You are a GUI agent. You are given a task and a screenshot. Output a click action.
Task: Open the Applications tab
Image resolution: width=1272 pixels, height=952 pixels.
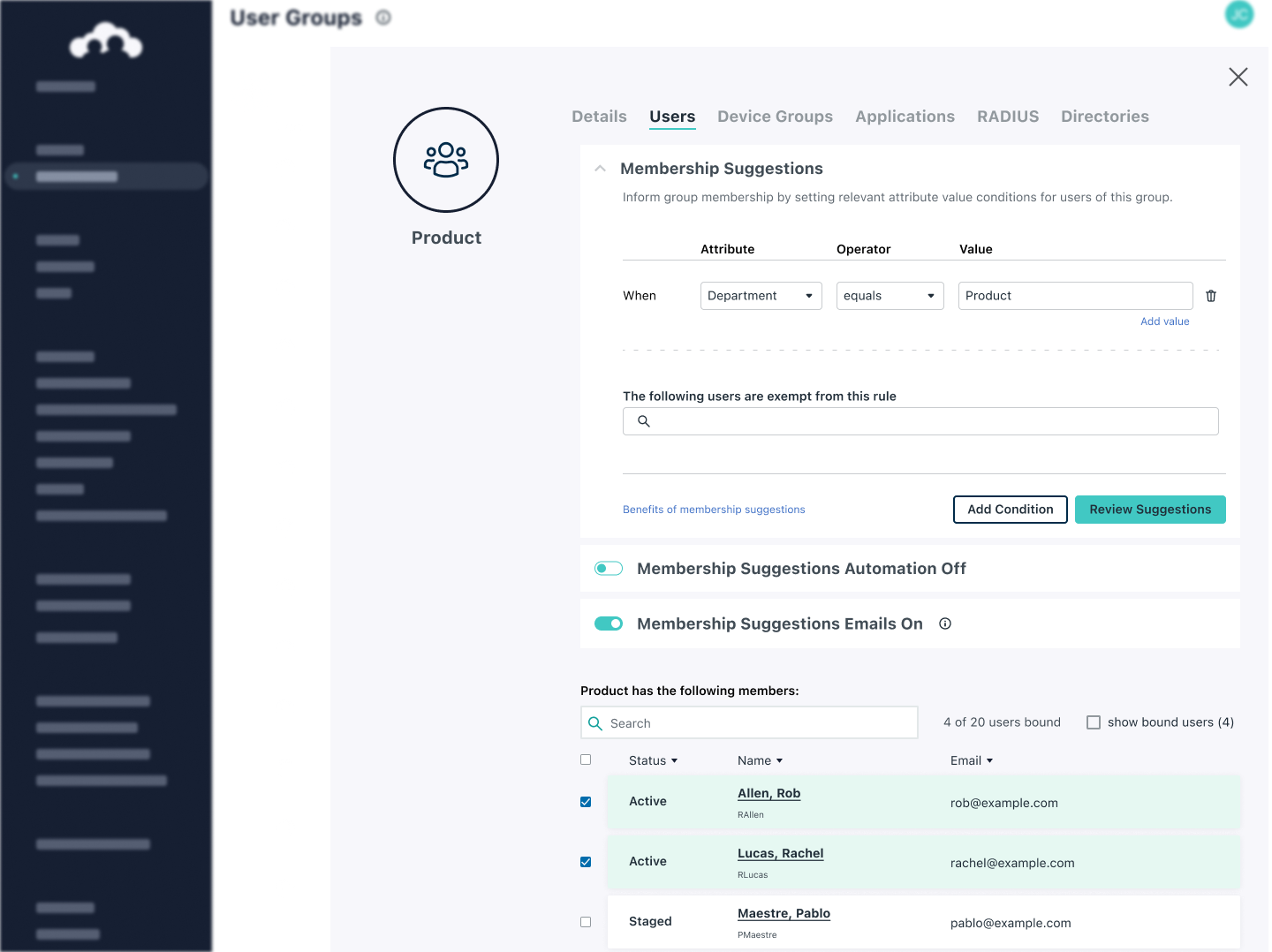click(x=905, y=116)
